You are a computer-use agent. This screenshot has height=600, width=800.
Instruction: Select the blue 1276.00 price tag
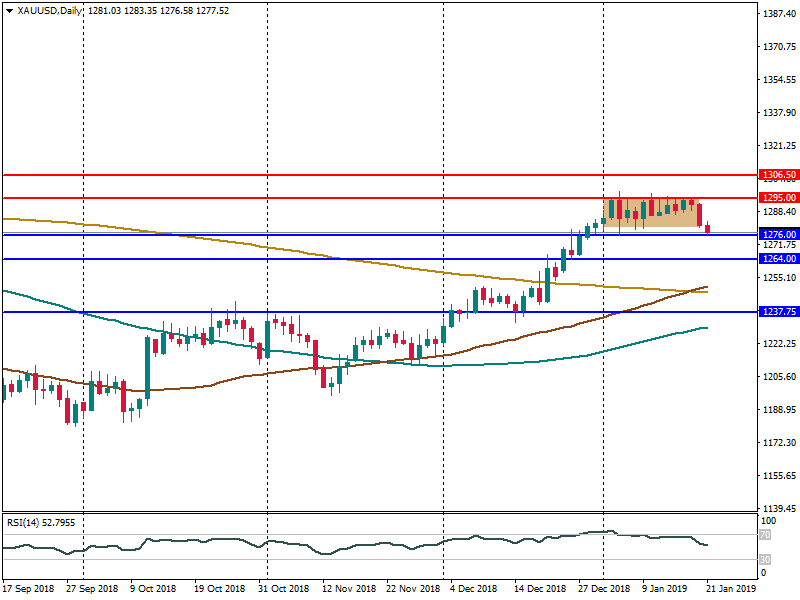(778, 235)
